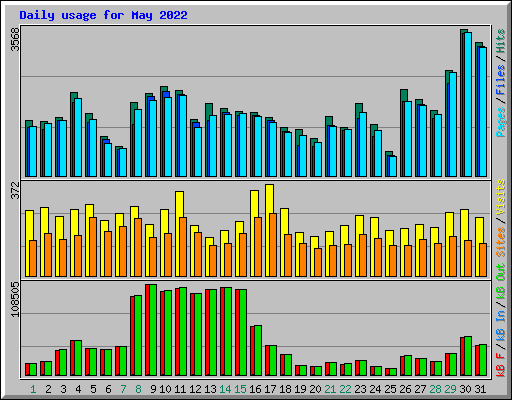This screenshot has height=400, width=512.
Task: Click the 'kB F' legend label
Action: click(x=501, y=365)
